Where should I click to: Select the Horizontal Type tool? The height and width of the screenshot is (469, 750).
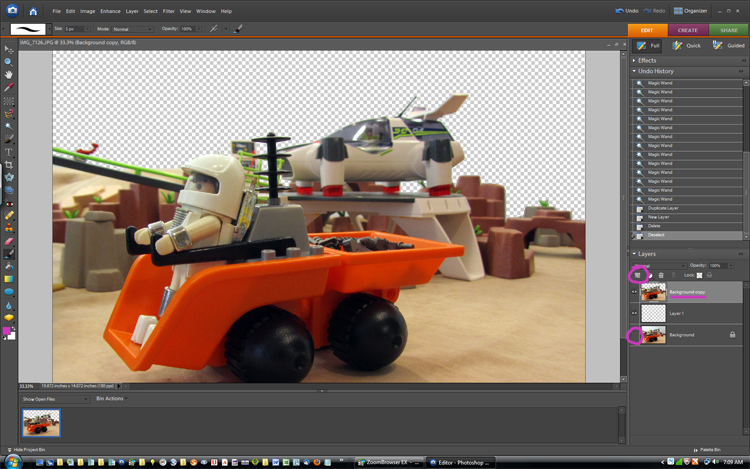pyautogui.click(x=9, y=151)
